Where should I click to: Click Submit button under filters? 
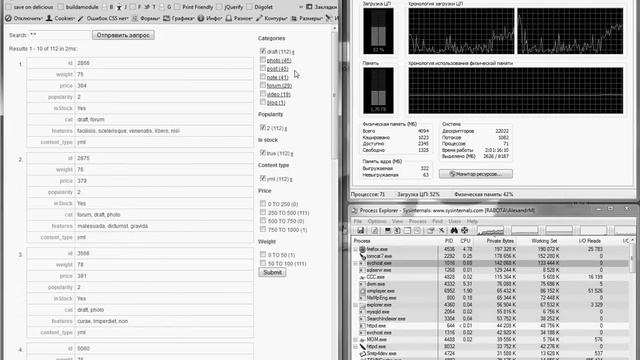click(x=272, y=272)
